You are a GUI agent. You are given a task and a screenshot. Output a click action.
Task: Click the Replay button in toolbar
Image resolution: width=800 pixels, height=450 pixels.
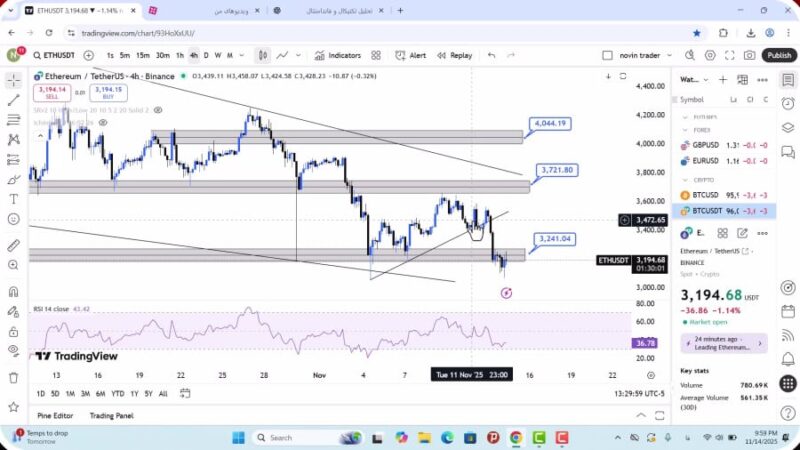[x=455, y=56]
